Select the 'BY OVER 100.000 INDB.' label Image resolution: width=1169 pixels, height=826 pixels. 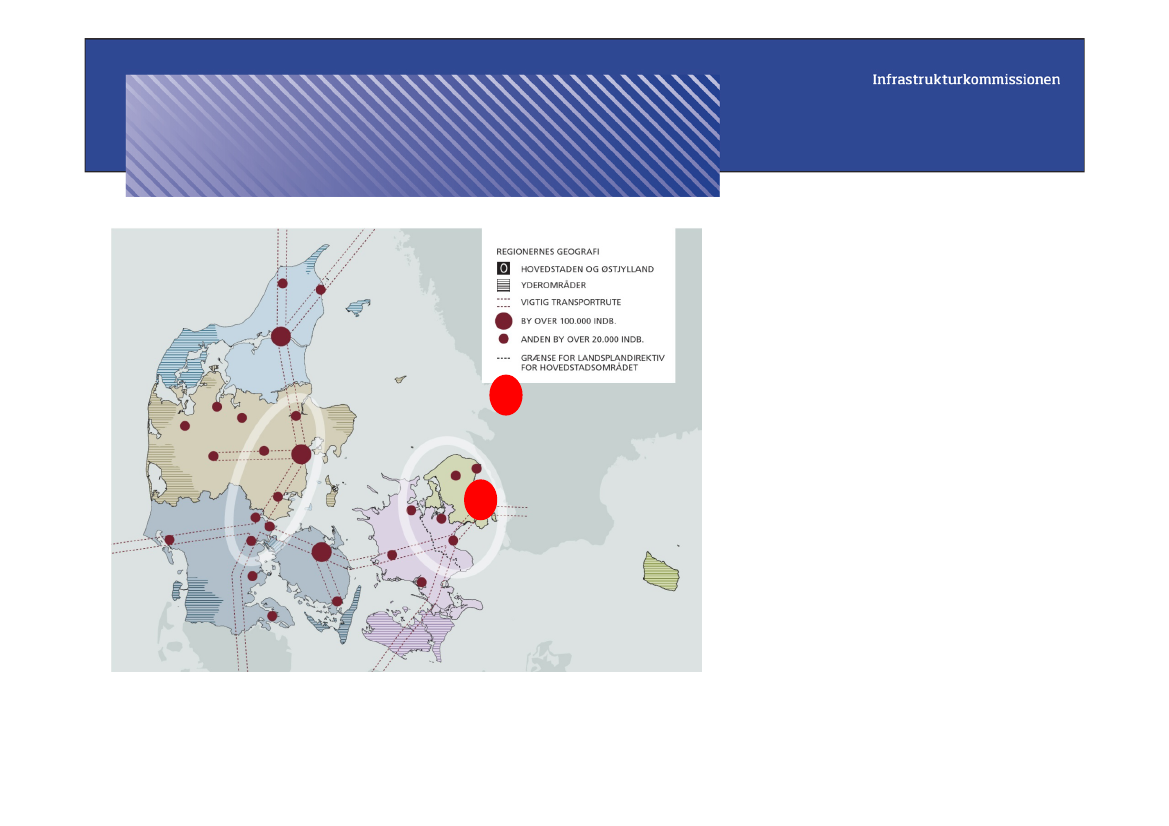click(568, 321)
